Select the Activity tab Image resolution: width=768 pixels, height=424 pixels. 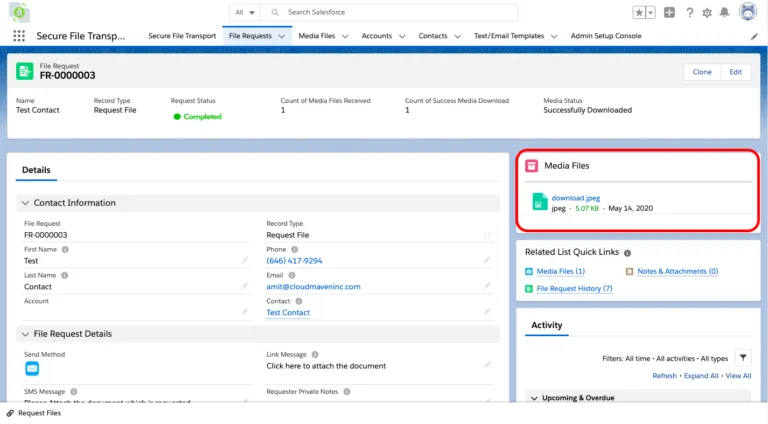click(547, 325)
